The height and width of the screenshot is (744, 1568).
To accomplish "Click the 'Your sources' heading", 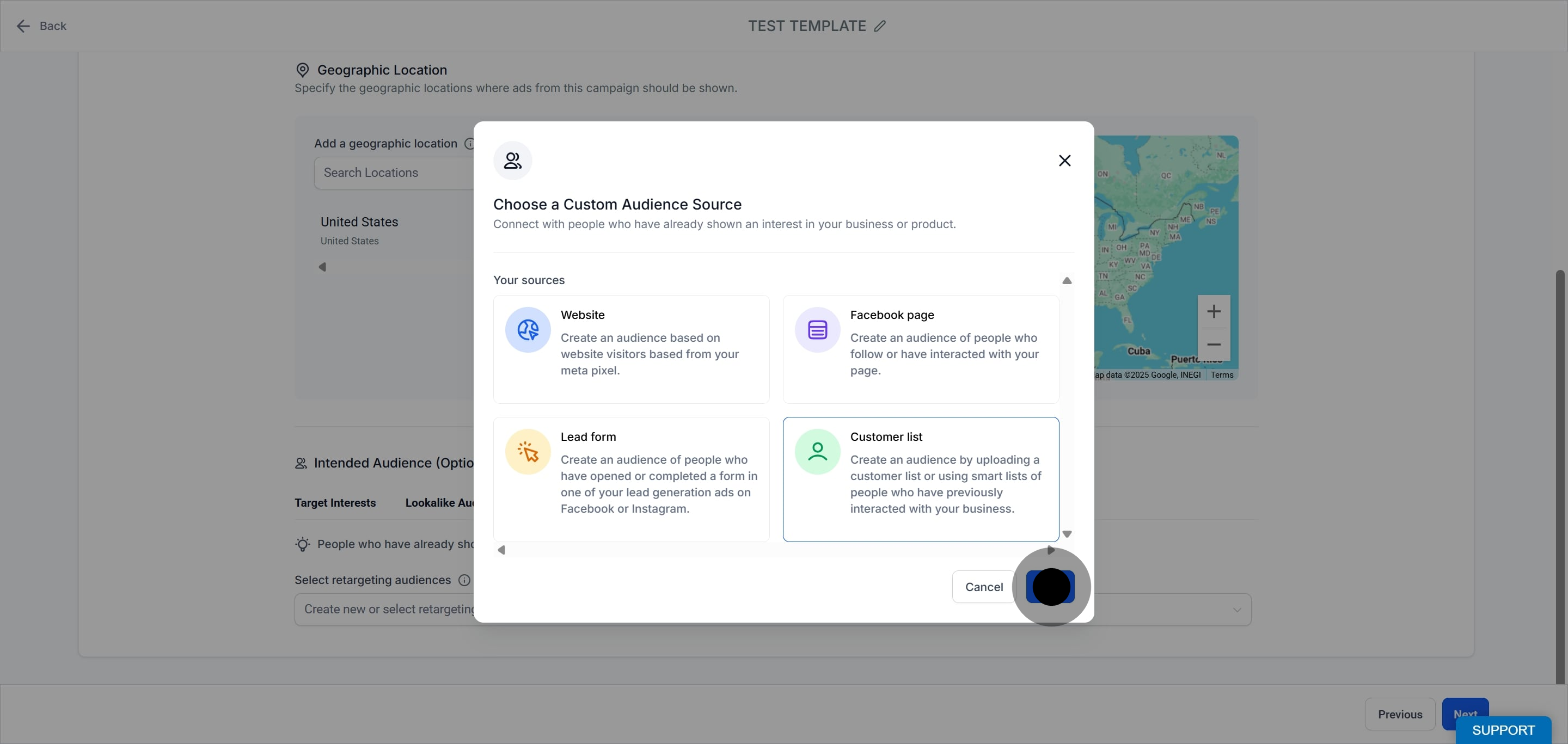I will [x=529, y=280].
